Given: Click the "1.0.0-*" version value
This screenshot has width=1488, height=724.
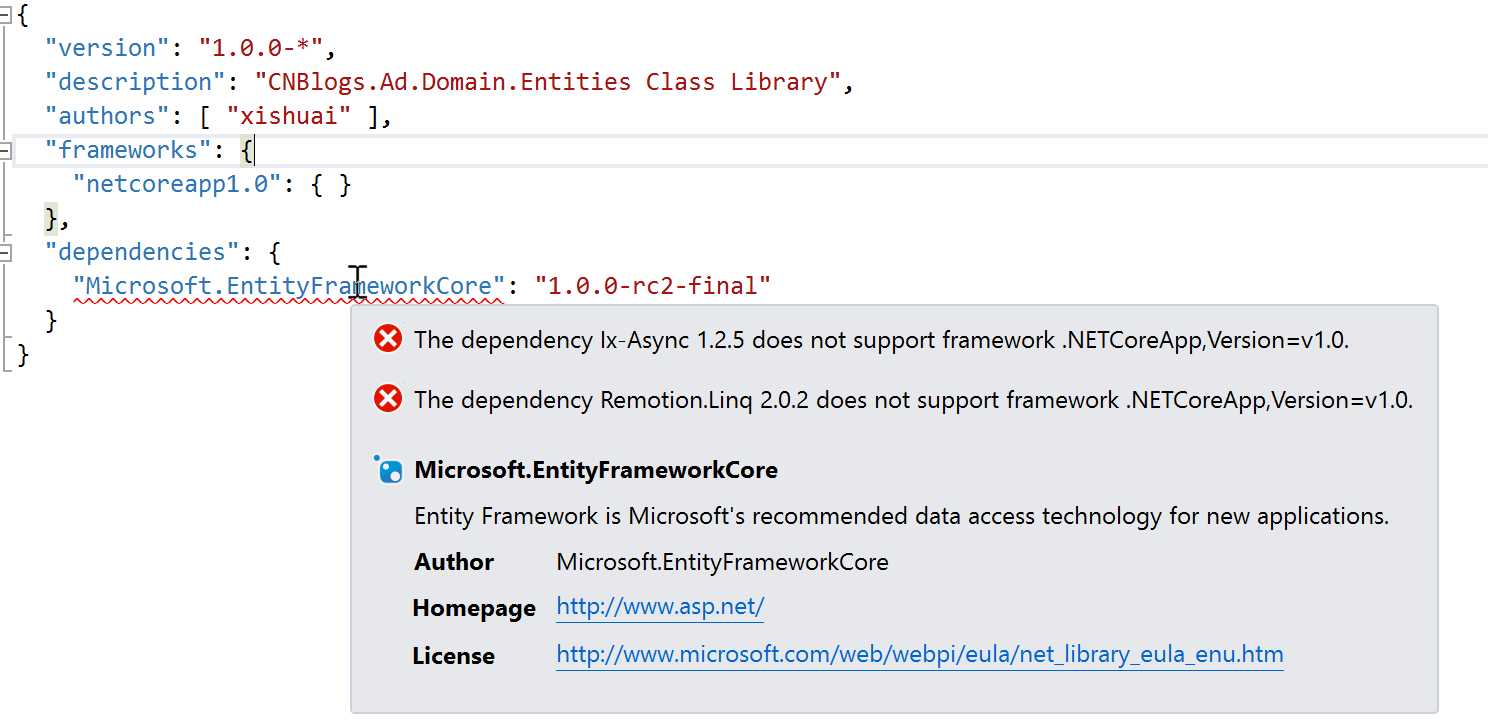Looking at the screenshot, I should (x=261, y=48).
